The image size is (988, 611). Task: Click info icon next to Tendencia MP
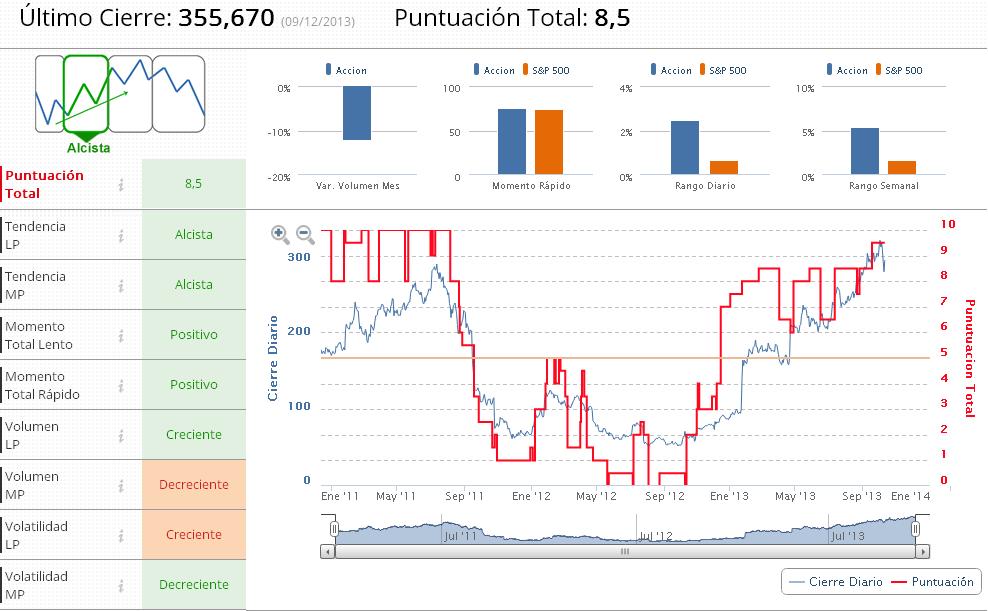(x=121, y=286)
